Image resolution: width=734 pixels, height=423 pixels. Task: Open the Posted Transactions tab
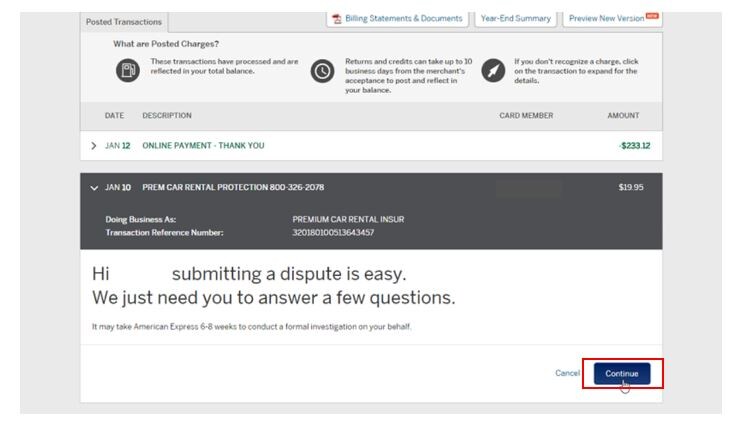[124, 22]
